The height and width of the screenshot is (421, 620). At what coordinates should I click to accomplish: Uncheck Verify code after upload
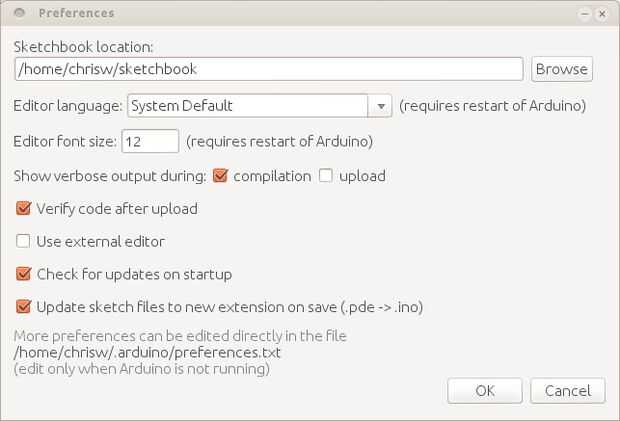pos(24,209)
